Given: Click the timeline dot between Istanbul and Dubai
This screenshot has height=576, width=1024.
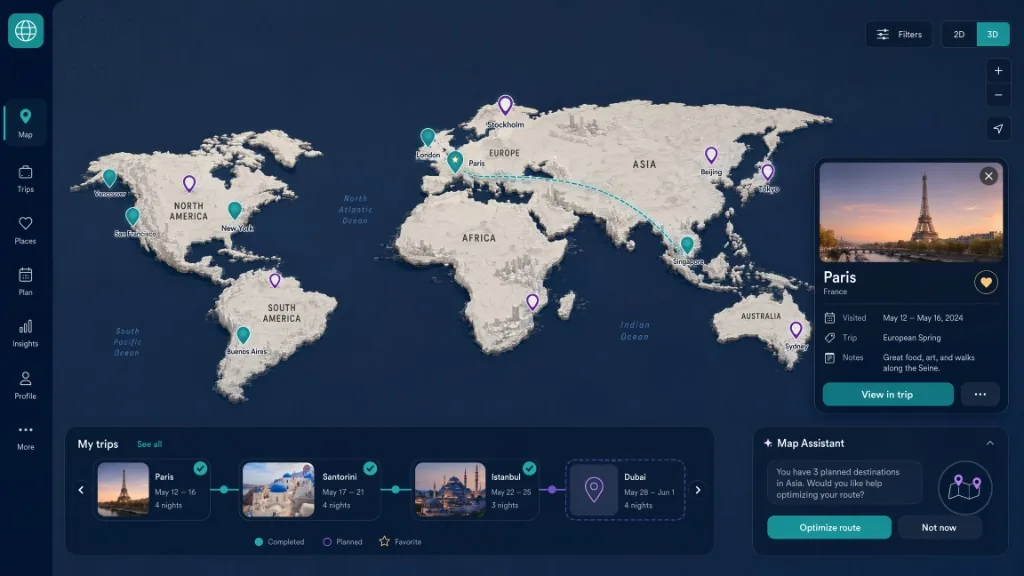Looking at the screenshot, I should (552, 490).
